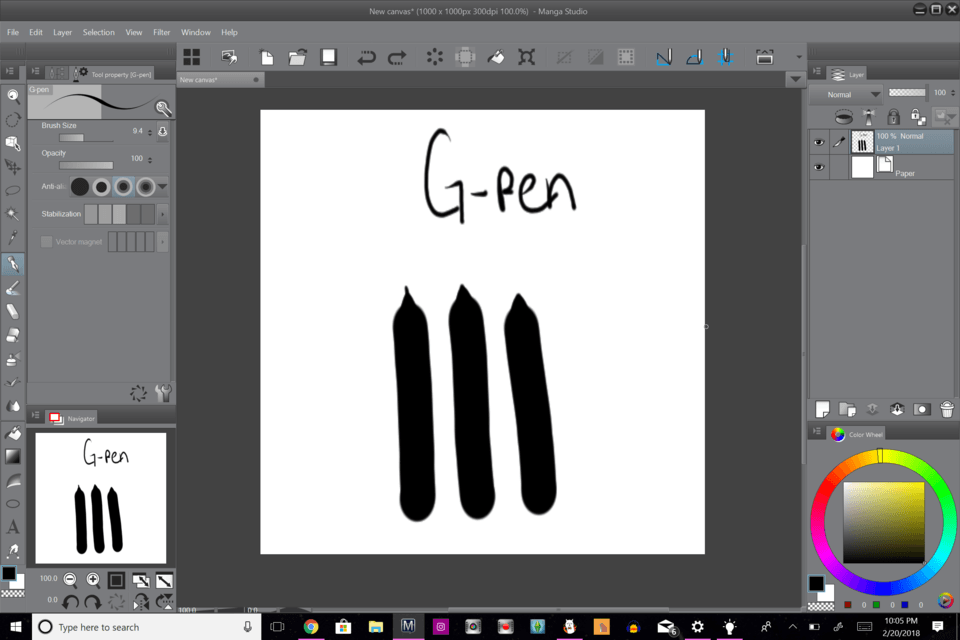The image size is (960, 640).
Task: Click the Redo arrow in the top toolbar
Action: 397,57
